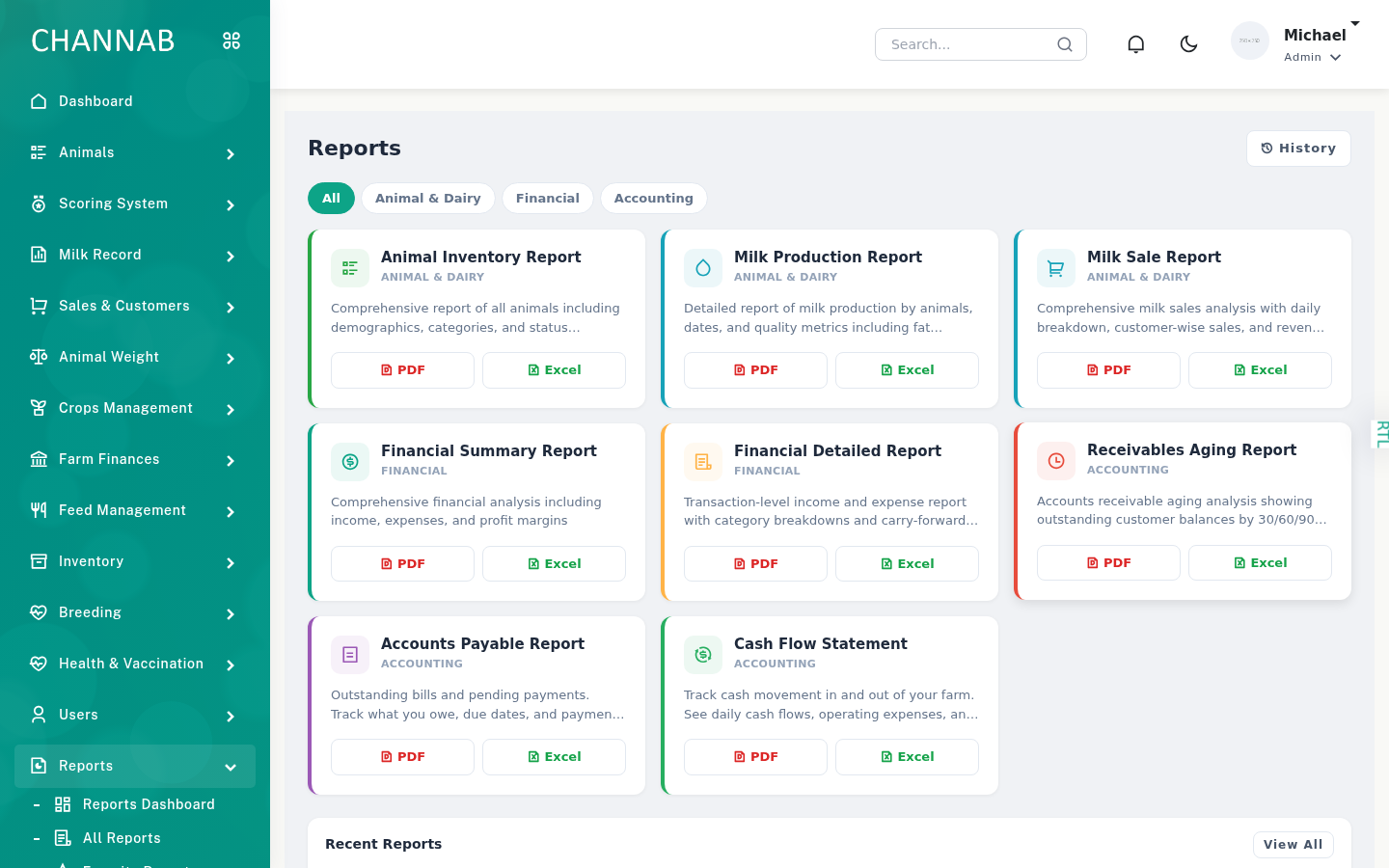Filter reports by Animal & Dairy
The height and width of the screenshot is (868, 1389).
(x=428, y=199)
